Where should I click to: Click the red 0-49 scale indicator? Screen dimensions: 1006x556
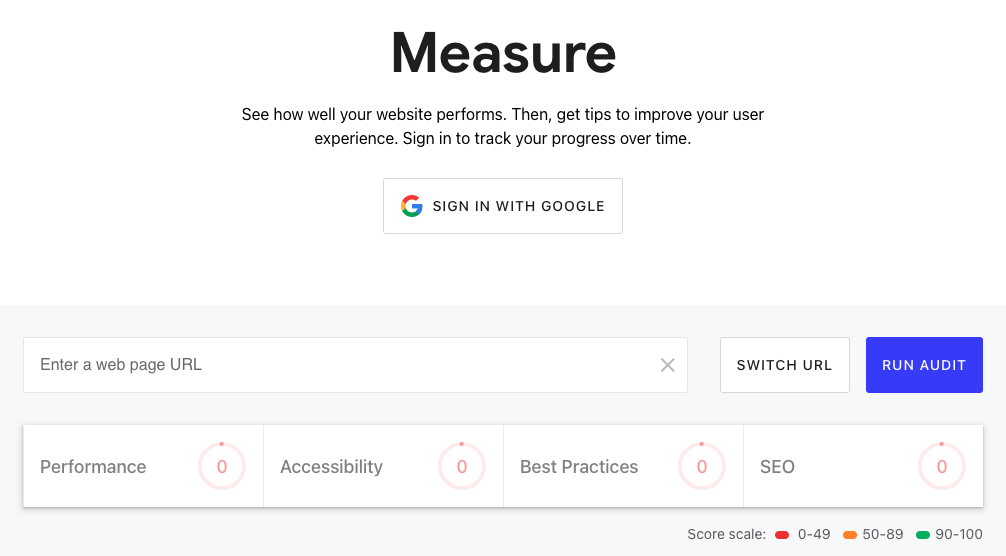tap(782, 535)
